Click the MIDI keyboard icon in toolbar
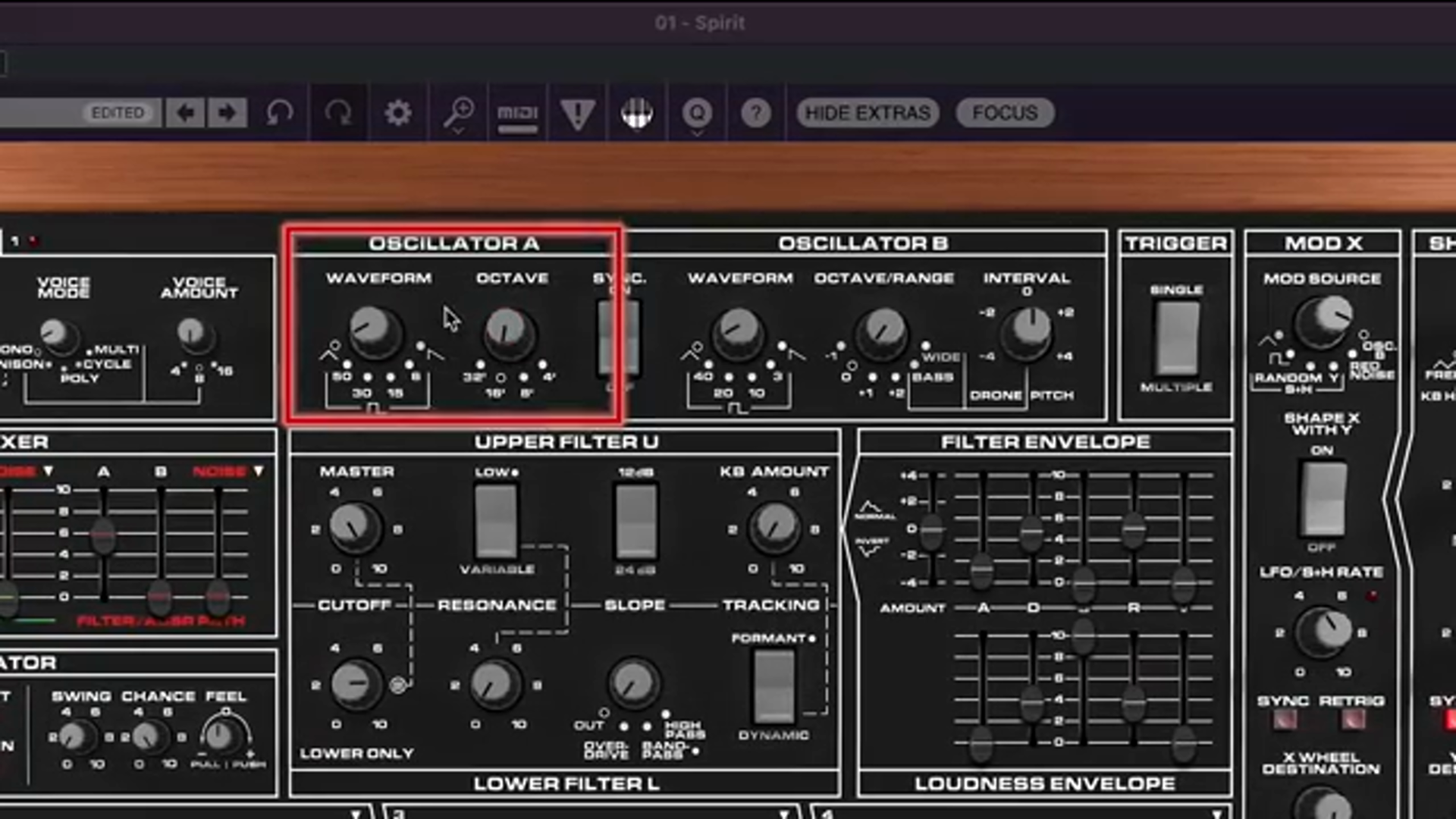This screenshot has height=819, width=1456. coord(518,114)
